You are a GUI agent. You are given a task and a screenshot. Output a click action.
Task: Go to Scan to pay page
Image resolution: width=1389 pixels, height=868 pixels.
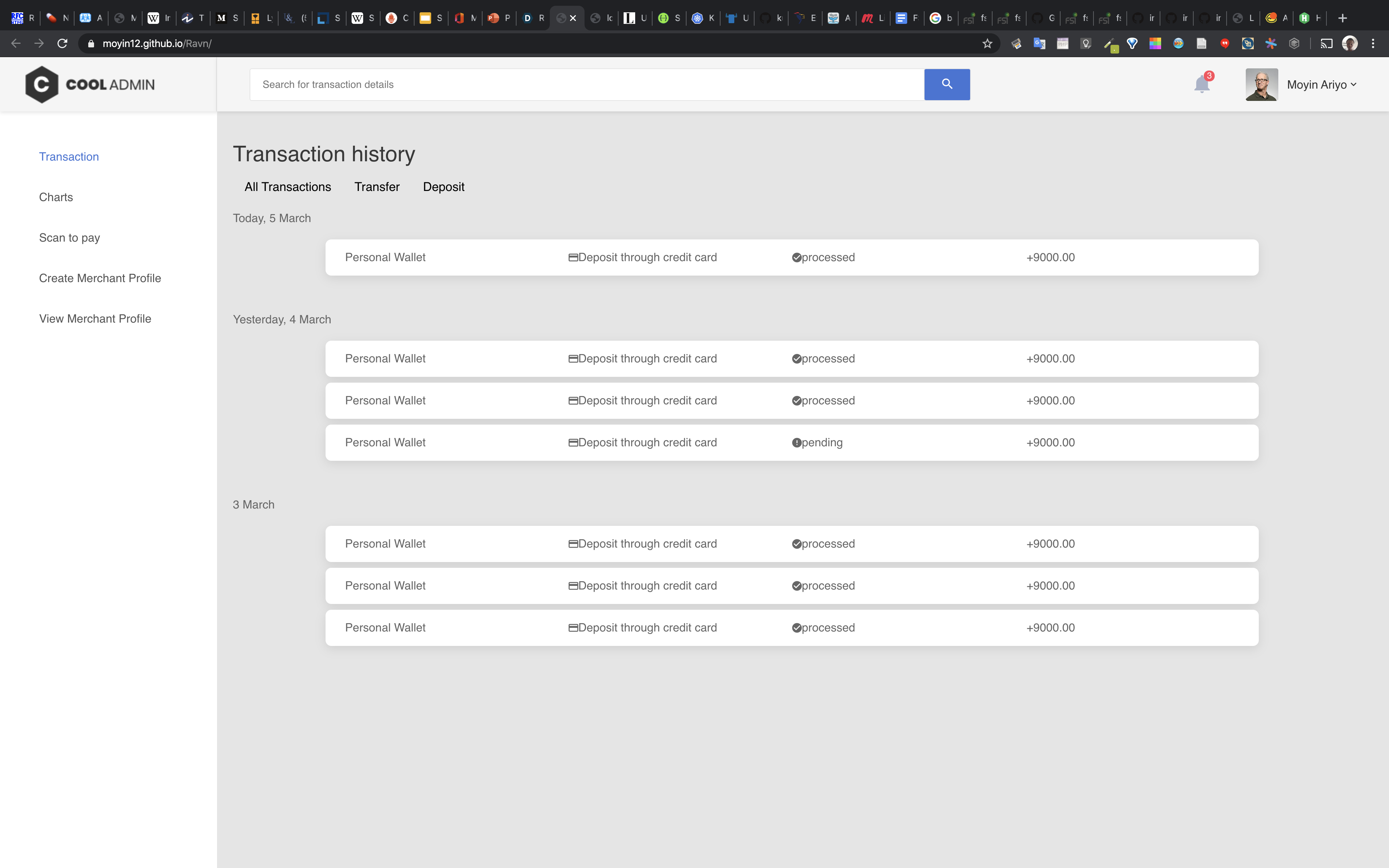[x=69, y=238]
